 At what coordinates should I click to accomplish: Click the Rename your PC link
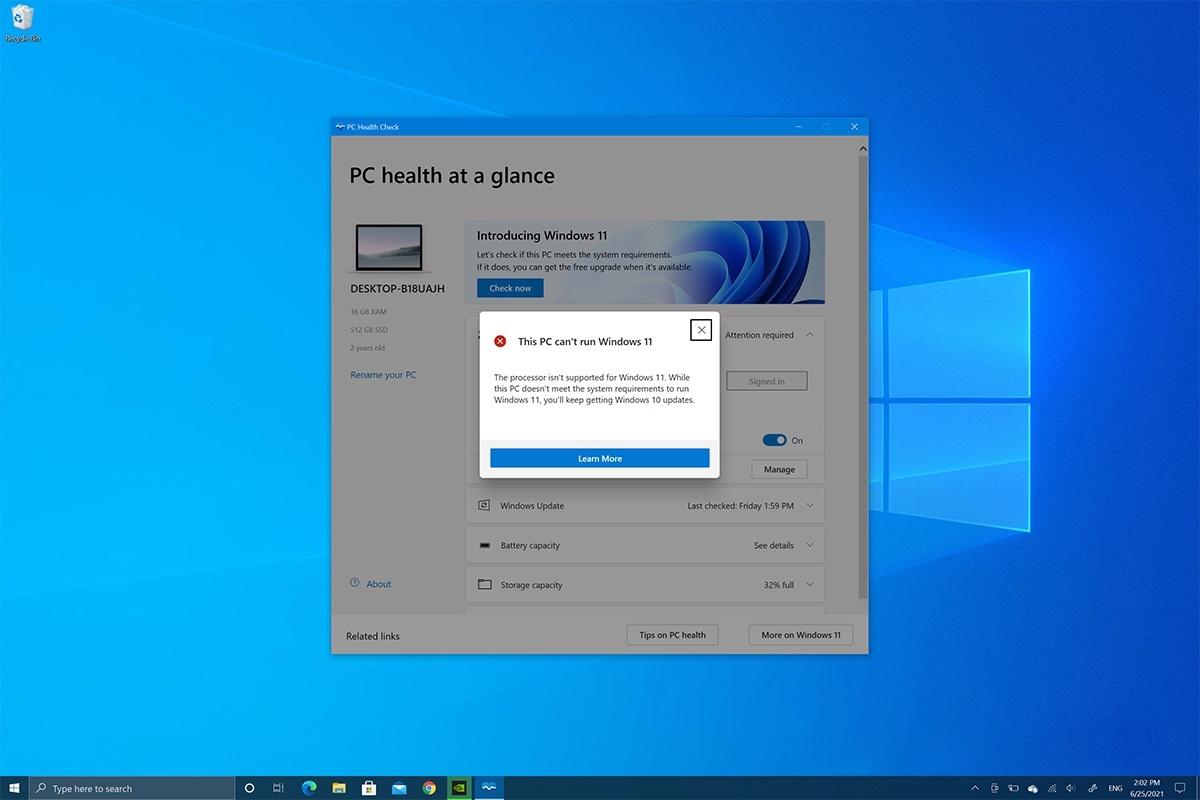[x=383, y=375]
